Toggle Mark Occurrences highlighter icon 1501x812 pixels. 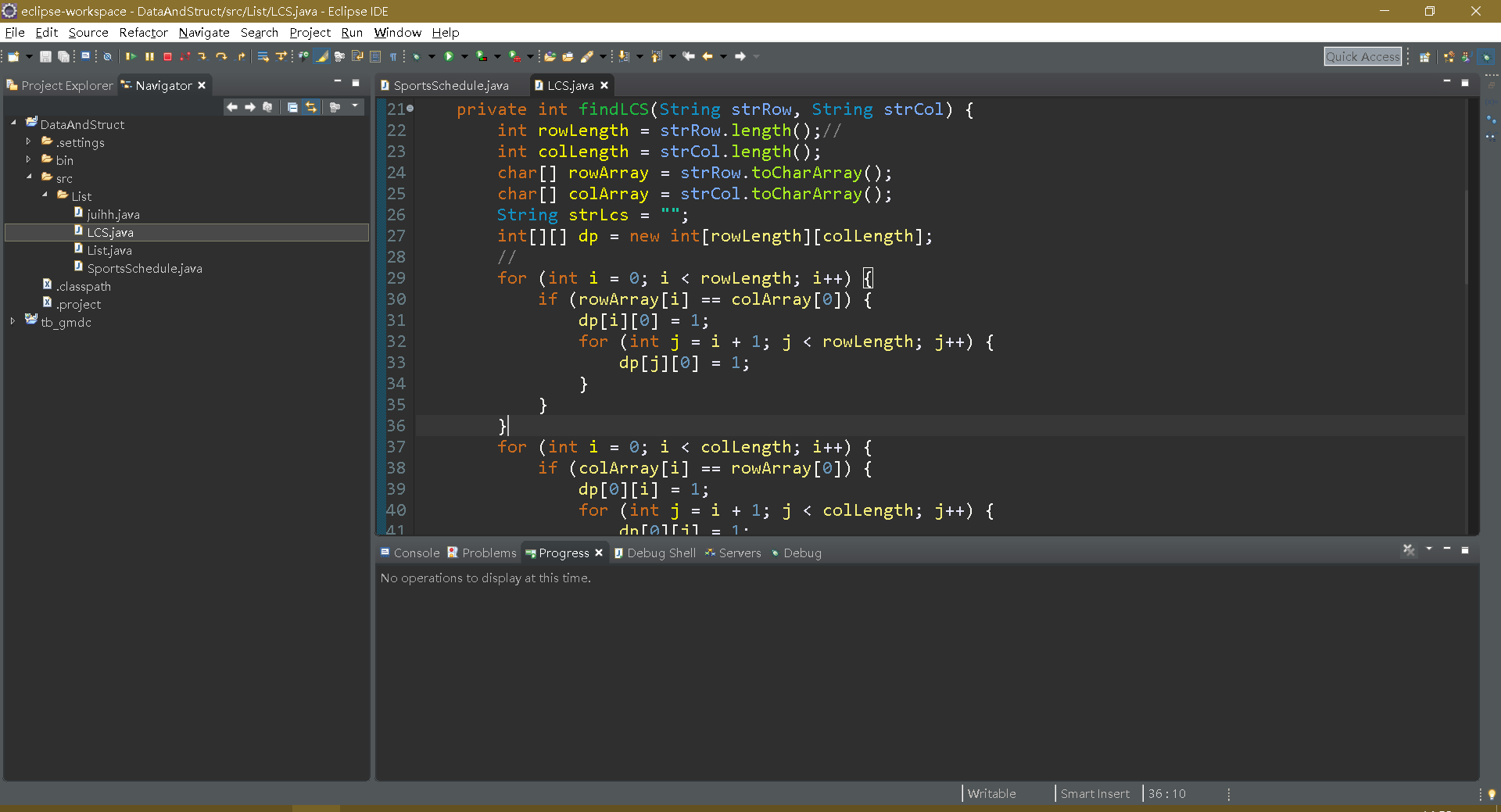point(322,56)
